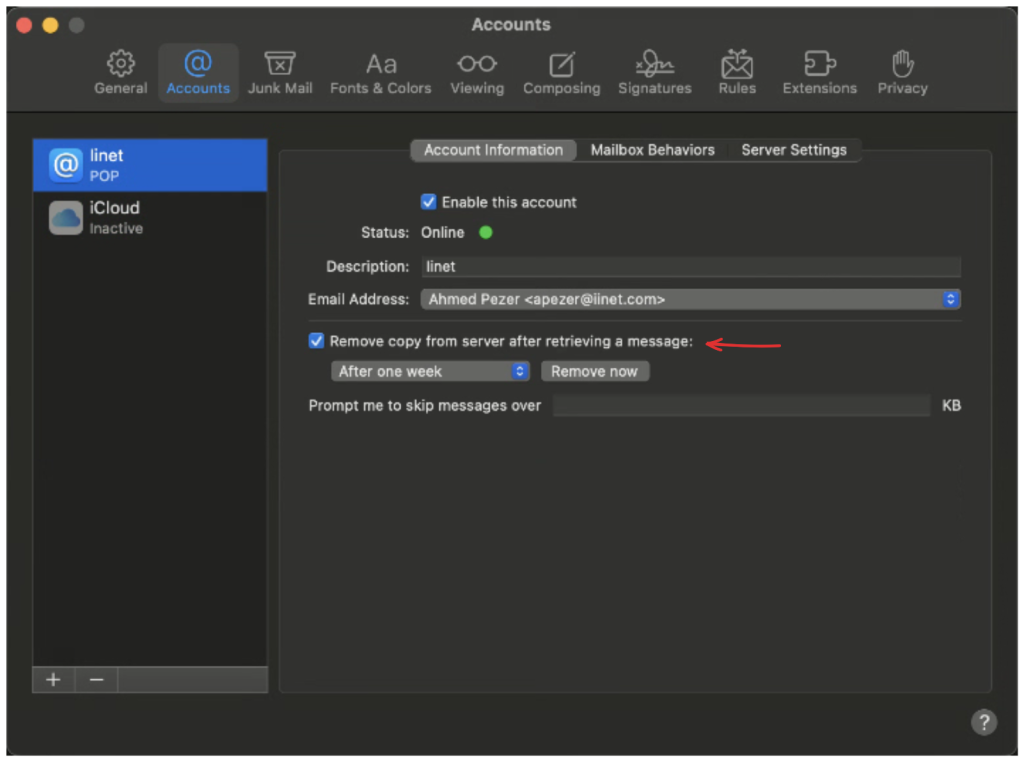This screenshot has width=1024, height=762.
Task: Expand the Email Address dropdown
Action: click(x=690, y=299)
